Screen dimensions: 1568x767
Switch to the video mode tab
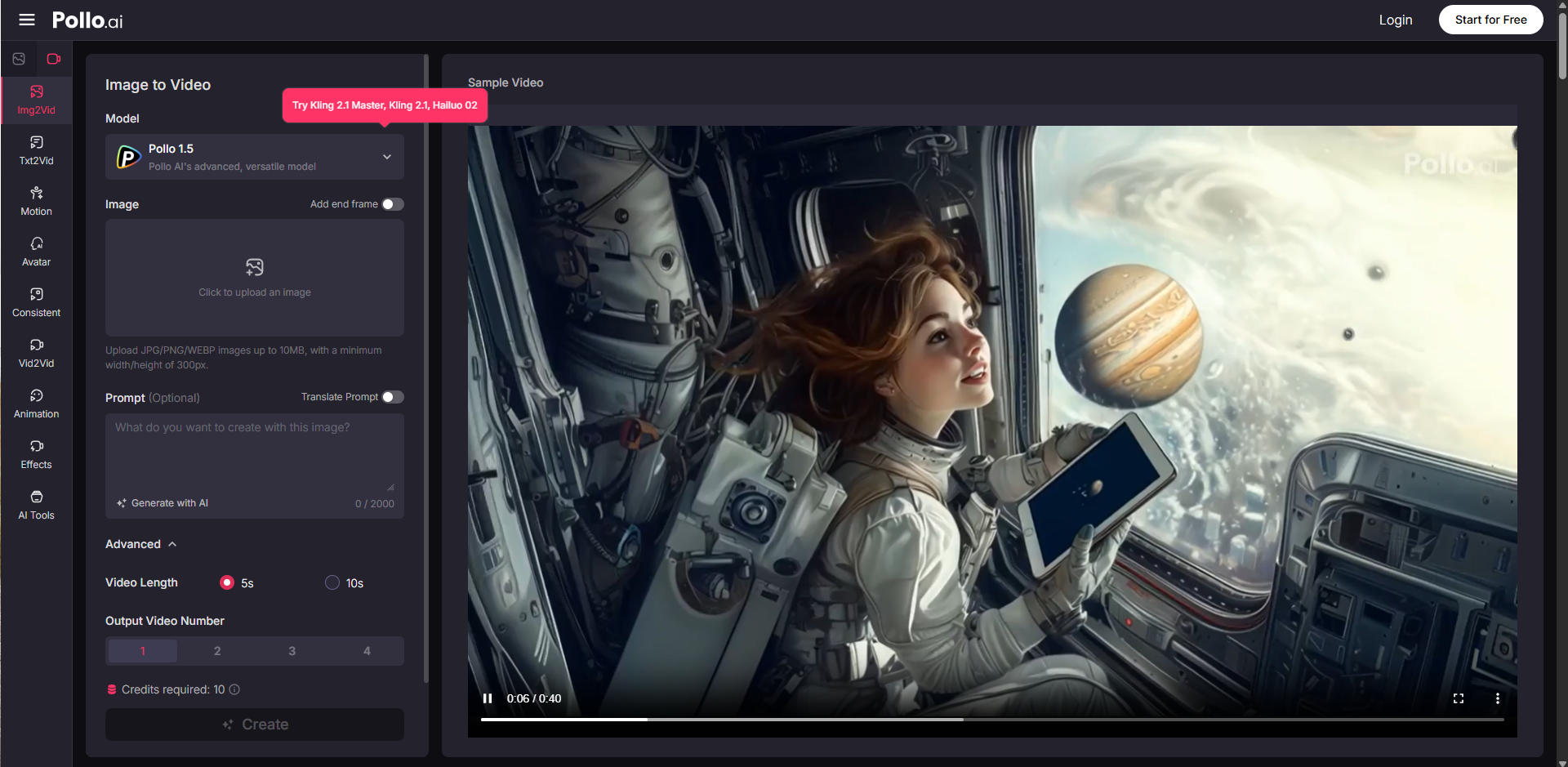pyautogui.click(x=54, y=58)
